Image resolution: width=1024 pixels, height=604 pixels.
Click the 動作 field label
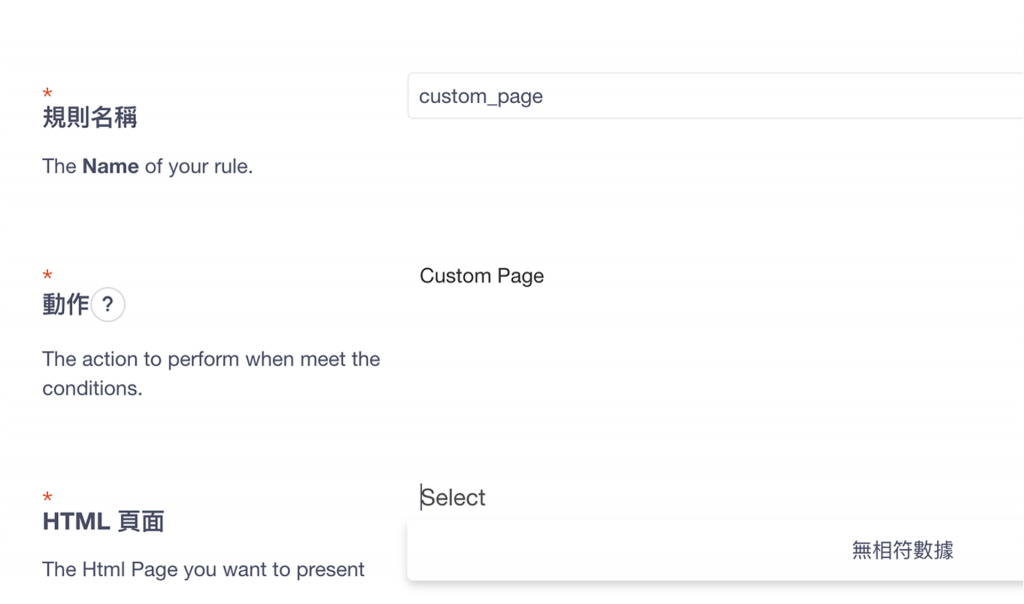coord(65,305)
